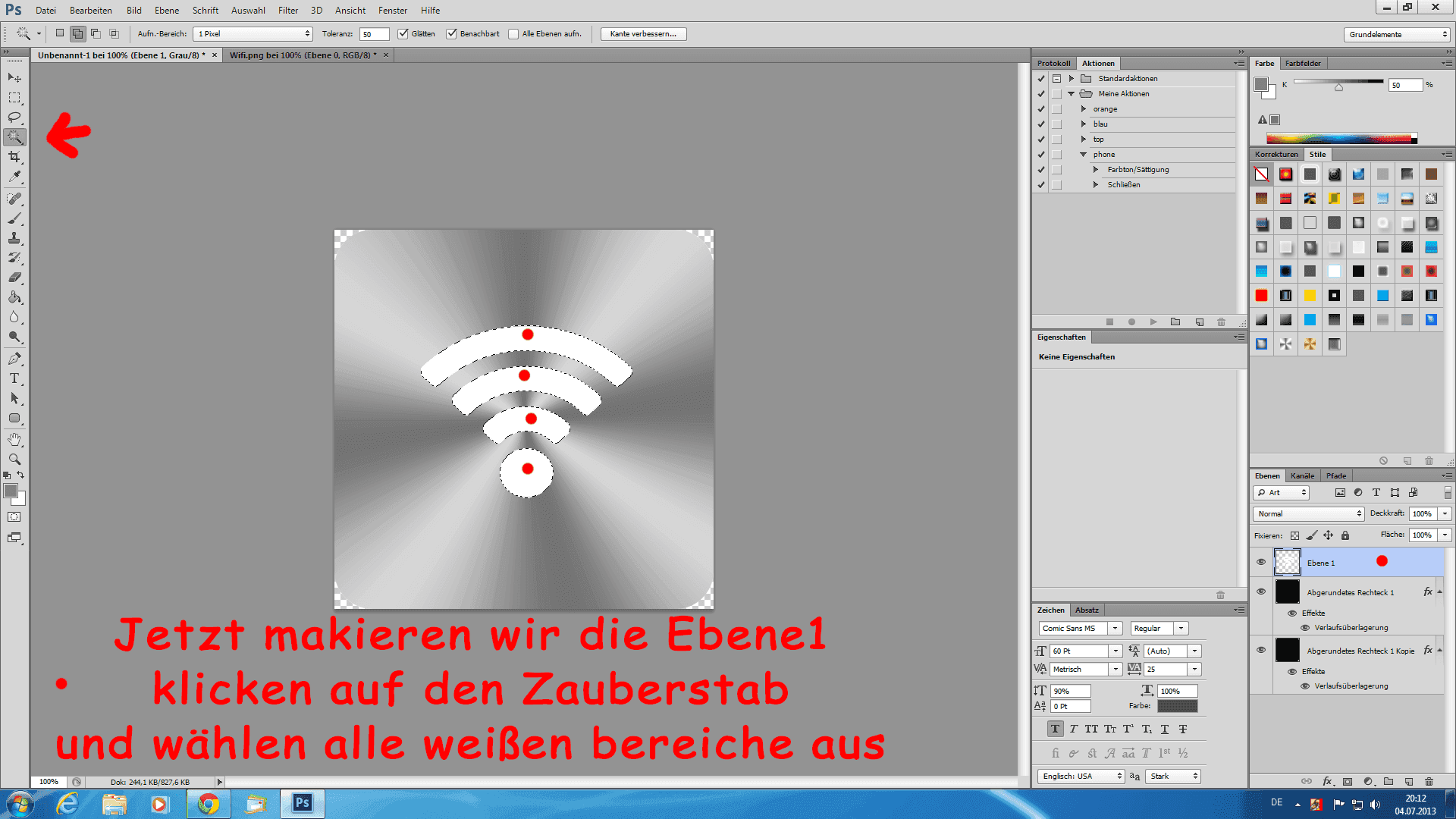The width and height of the screenshot is (1456, 819).
Task: Click the delete layer trash icon in Ebenen panel
Action: click(1429, 781)
